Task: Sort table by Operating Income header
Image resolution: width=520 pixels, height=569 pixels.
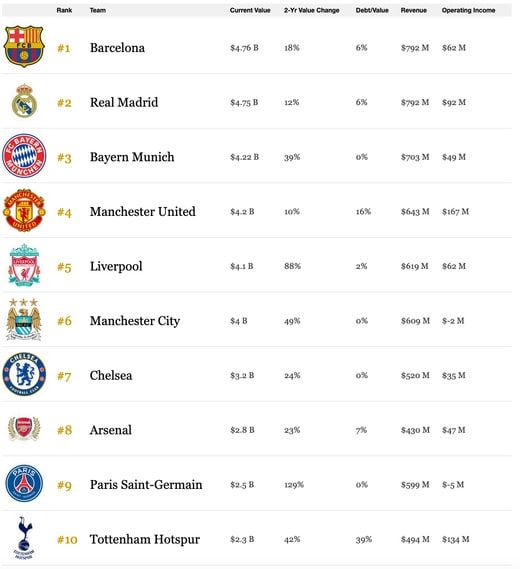Action: click(468, 10)
